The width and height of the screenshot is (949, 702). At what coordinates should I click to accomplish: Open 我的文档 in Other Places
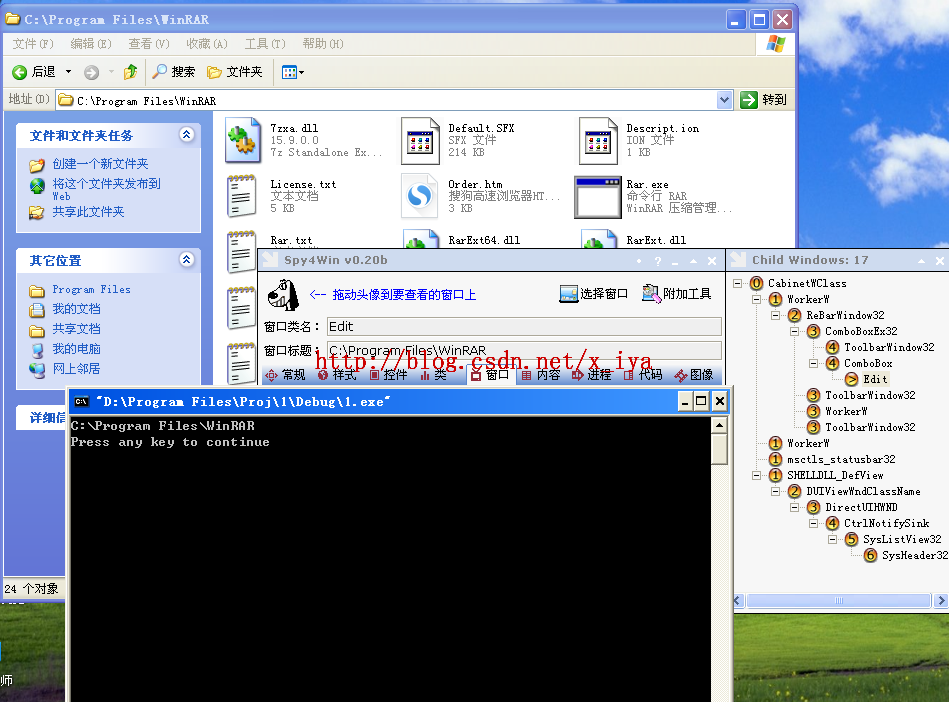(76, 309)
